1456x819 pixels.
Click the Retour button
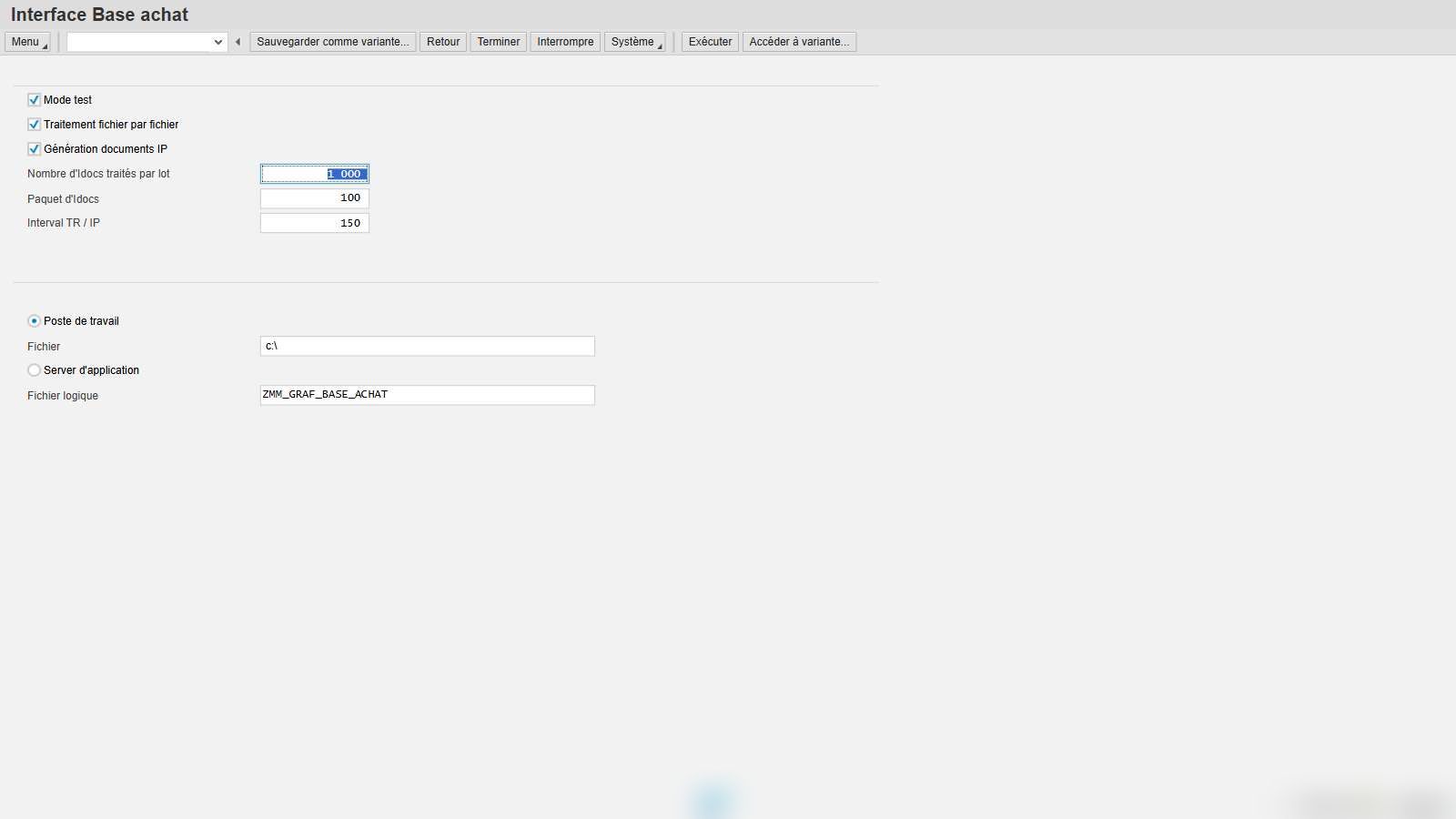click(x=443, y=42)
